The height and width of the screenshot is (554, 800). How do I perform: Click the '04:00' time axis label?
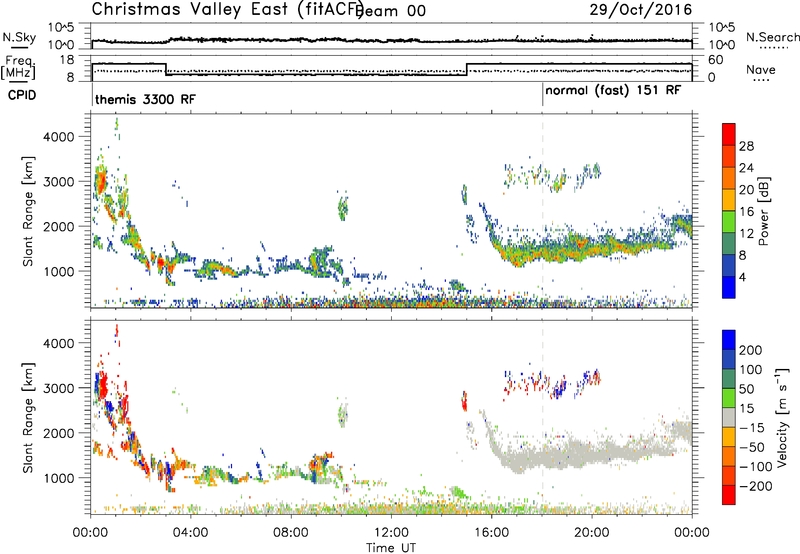coord(191,533)
